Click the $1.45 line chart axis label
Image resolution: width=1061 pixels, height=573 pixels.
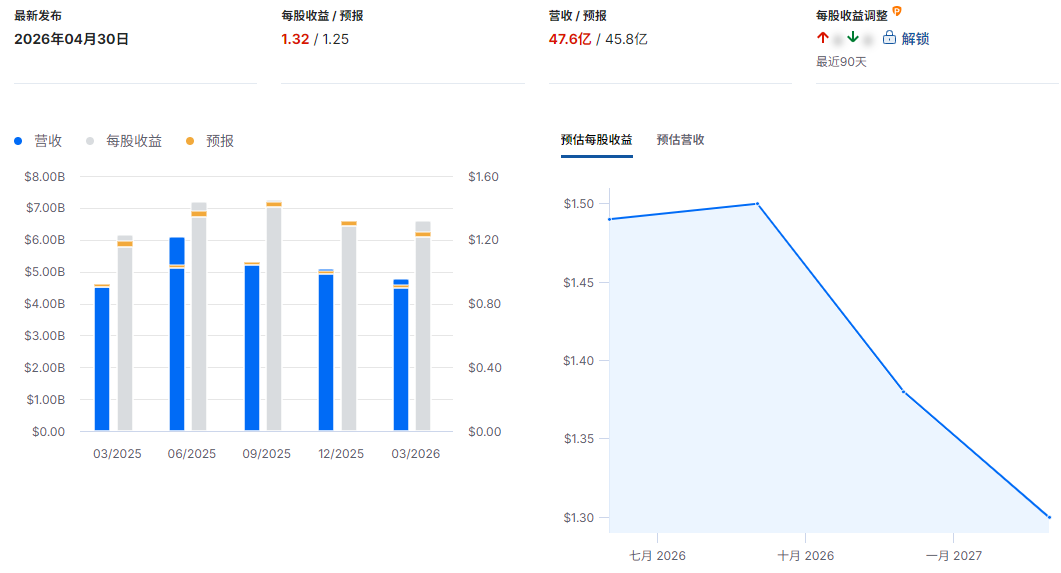pos(579,282)
